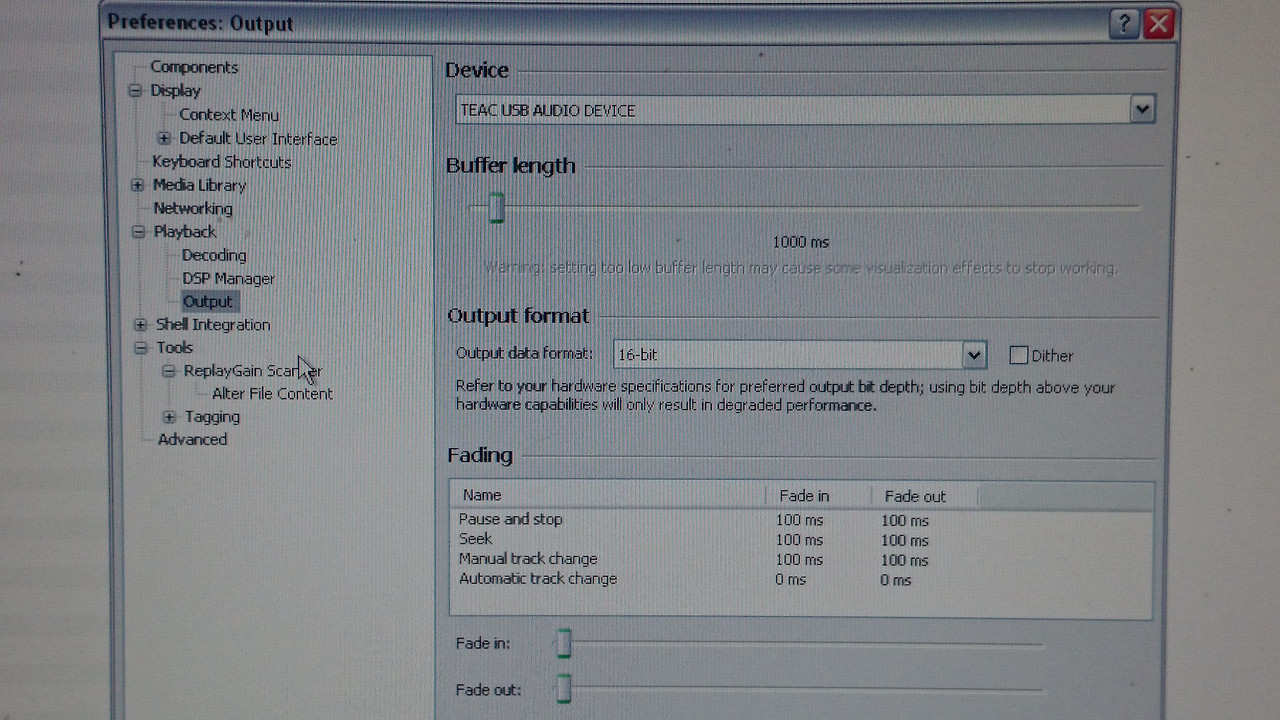Expand the Default User Interface branch
The image size is (1280, 720).
tap(165, 138)
